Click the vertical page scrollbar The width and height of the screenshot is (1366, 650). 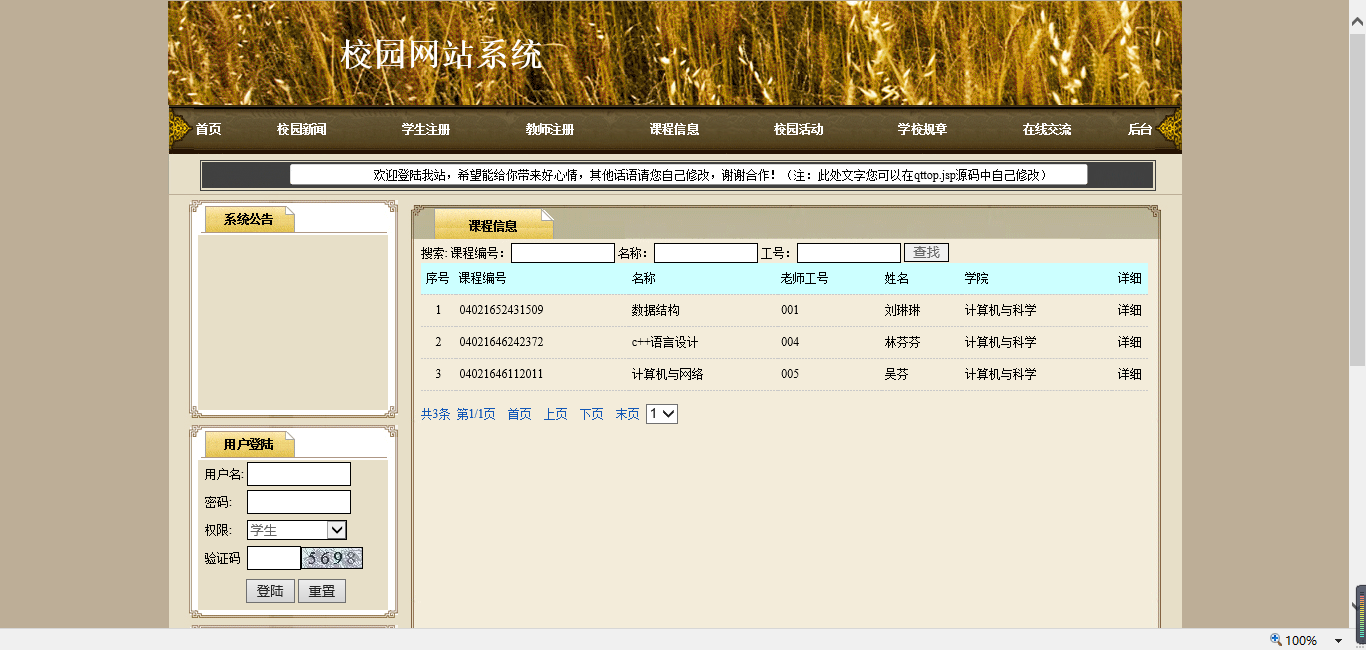(1358, 200)
